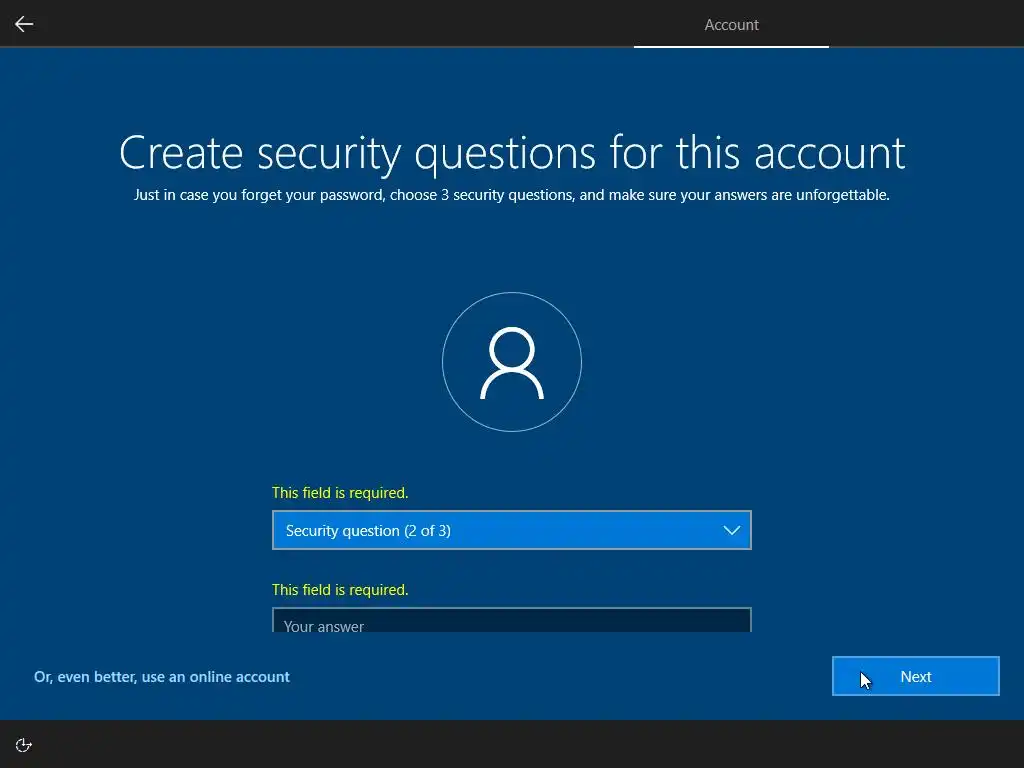Click the Your answer placeholder text
This screenshot has height=768, width=1024.
tap(324, 626)
